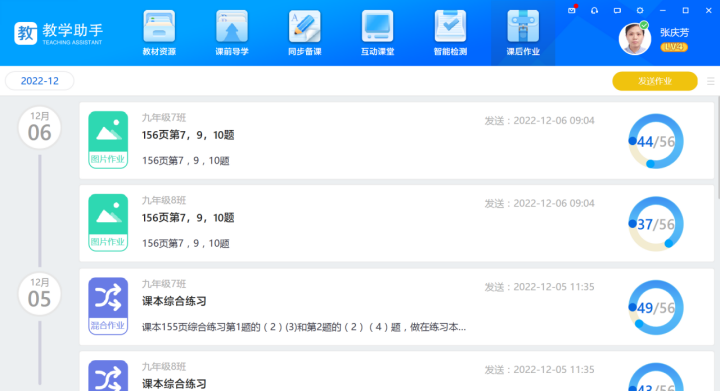Click the 九年级7班 label on first assignment
The image size is (720, 392).
(x=164, y=118)
